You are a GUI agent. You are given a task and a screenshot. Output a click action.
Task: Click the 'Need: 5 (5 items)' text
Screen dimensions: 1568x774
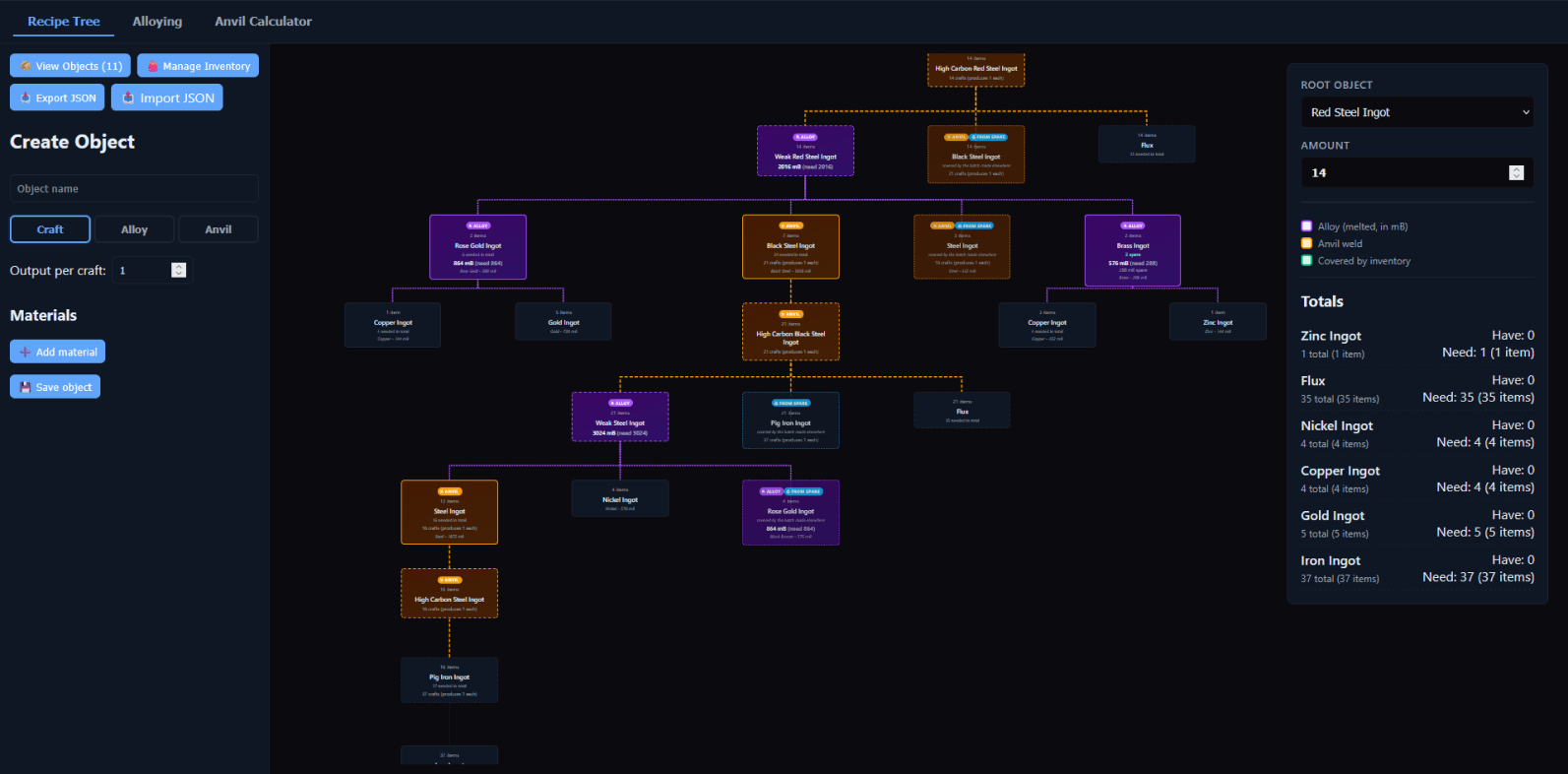point(1485,533)
